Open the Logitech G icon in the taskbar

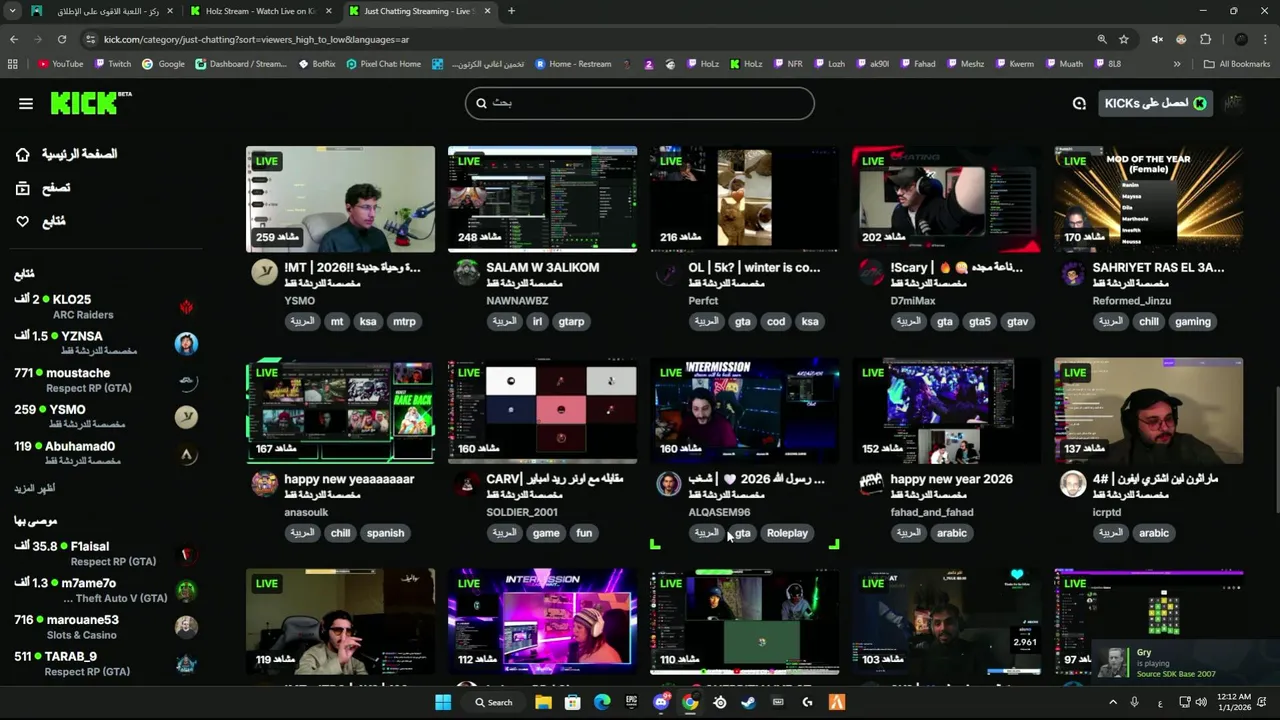(x=807, y=702)
